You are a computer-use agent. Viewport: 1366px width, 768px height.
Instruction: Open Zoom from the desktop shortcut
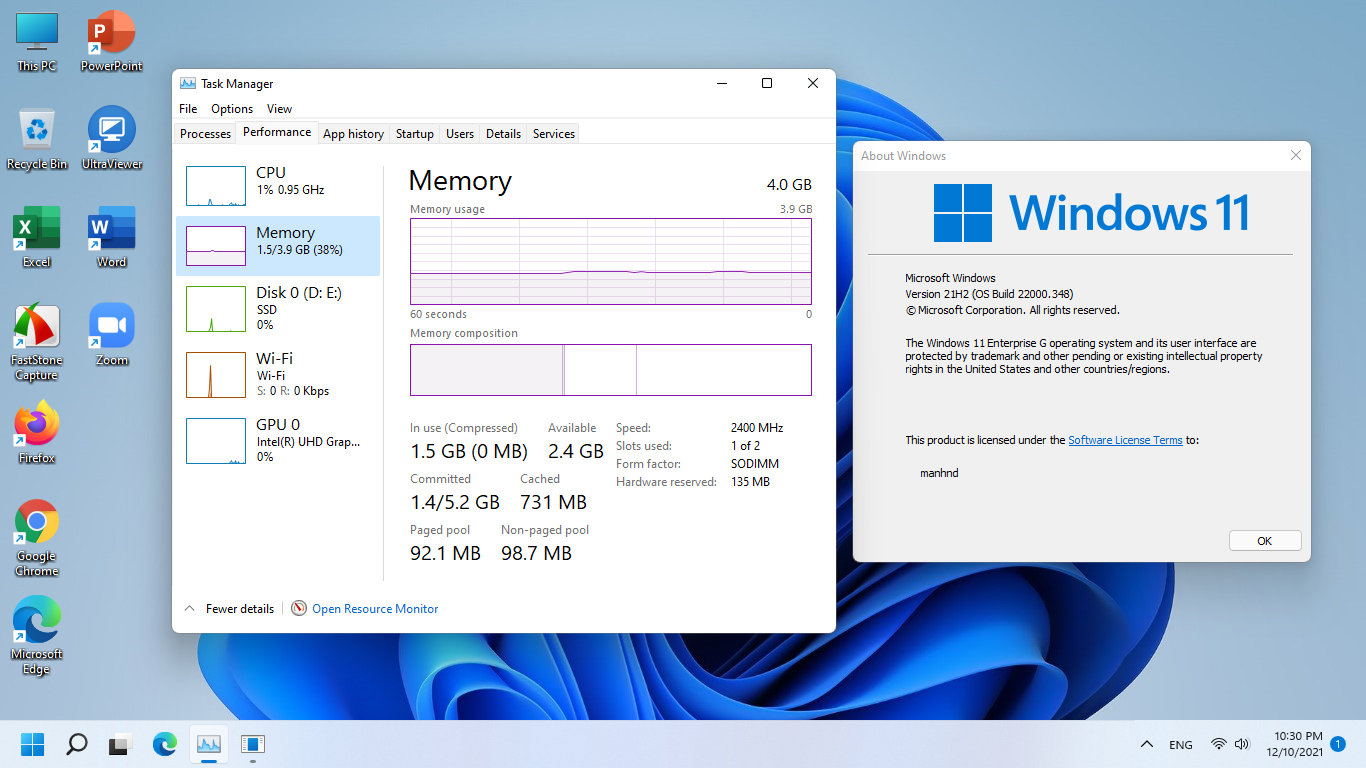point(111,335)
